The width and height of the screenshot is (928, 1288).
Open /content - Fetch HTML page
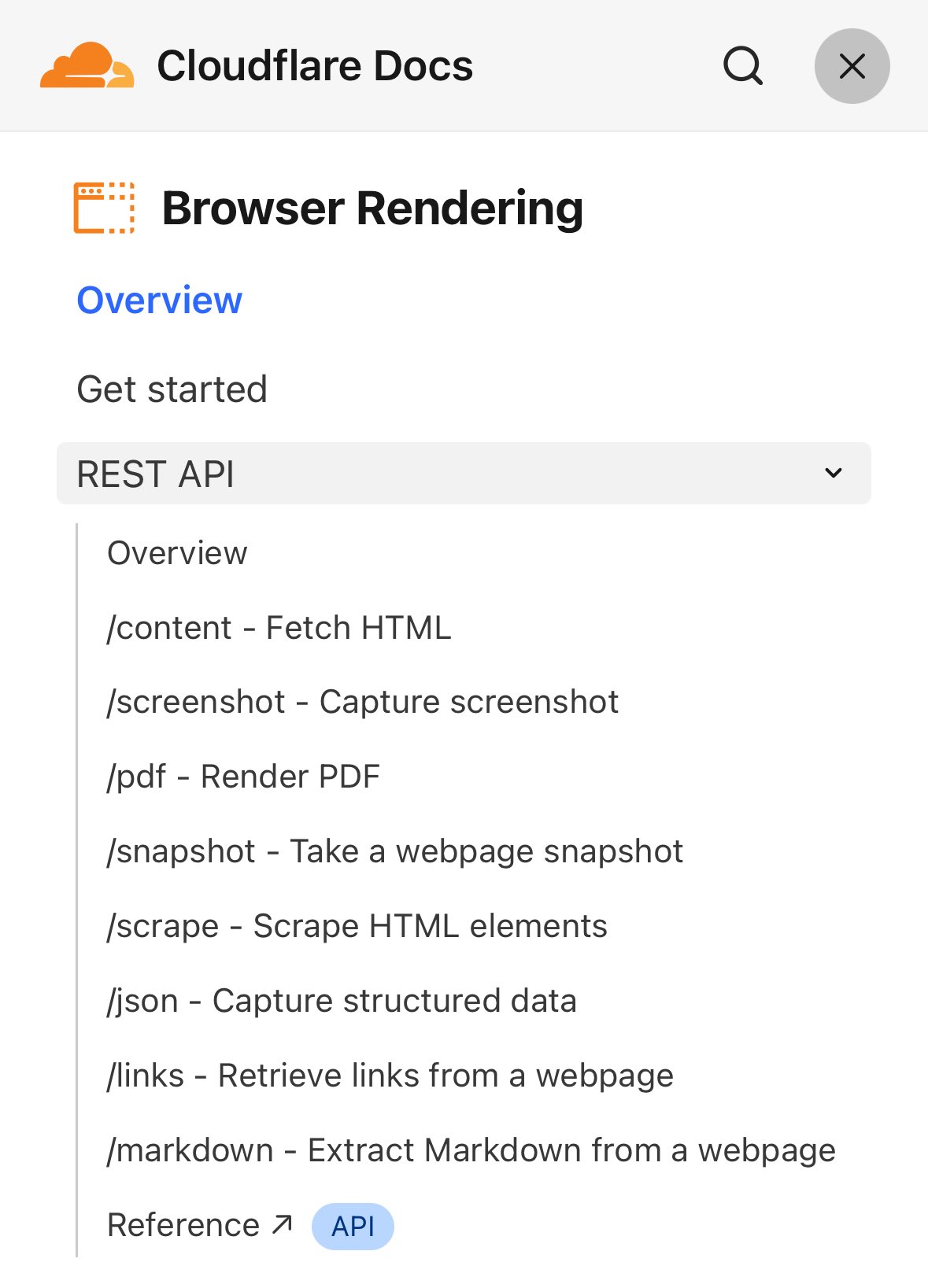(x=279, y=628)
